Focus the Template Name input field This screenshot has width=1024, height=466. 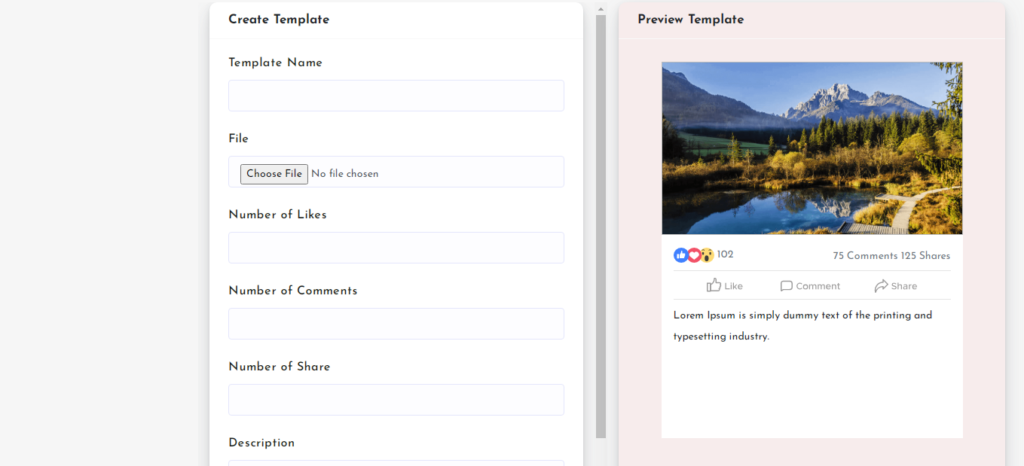[396, 96]
